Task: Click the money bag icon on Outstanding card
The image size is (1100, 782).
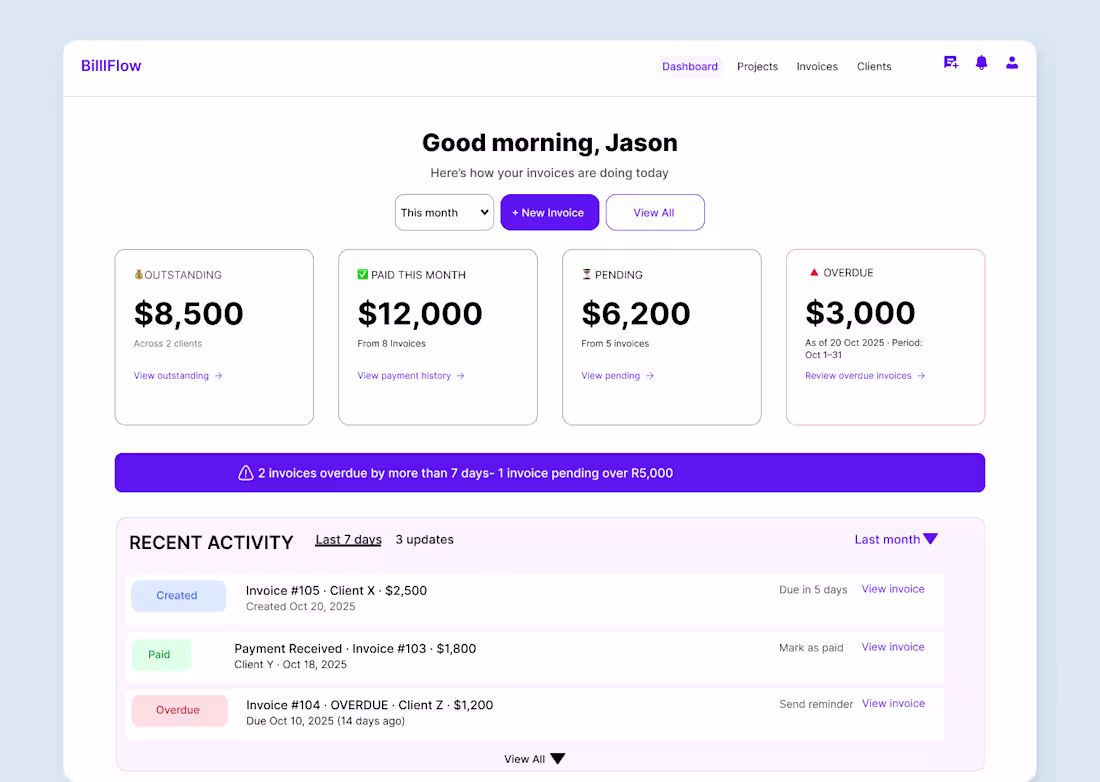Action: click(139, 274)
